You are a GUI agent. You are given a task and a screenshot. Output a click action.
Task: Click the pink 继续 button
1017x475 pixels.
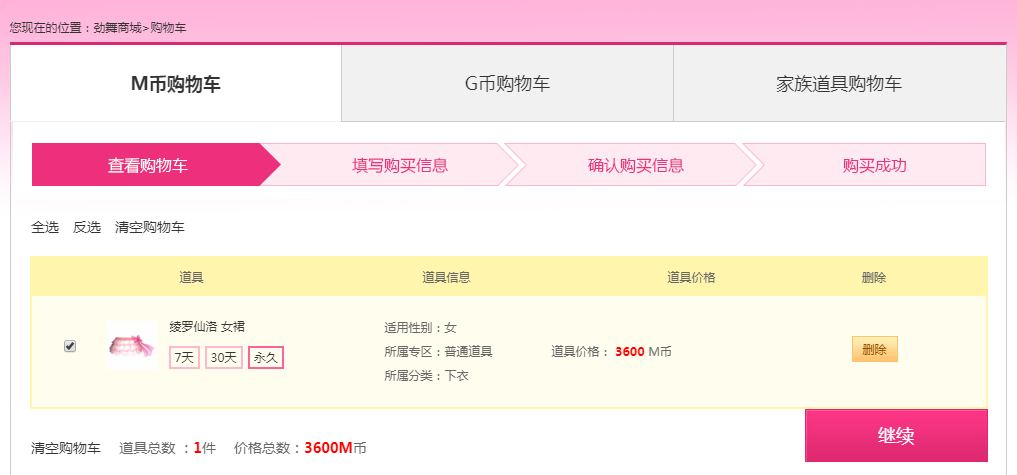pos(896,435)
